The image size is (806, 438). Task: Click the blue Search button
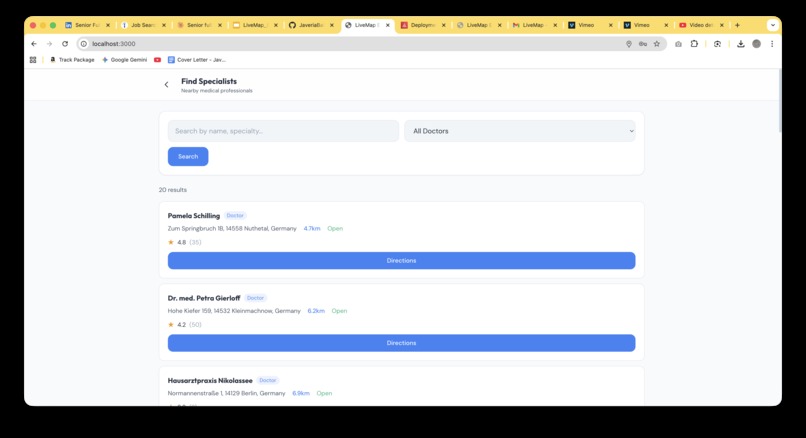188,157
